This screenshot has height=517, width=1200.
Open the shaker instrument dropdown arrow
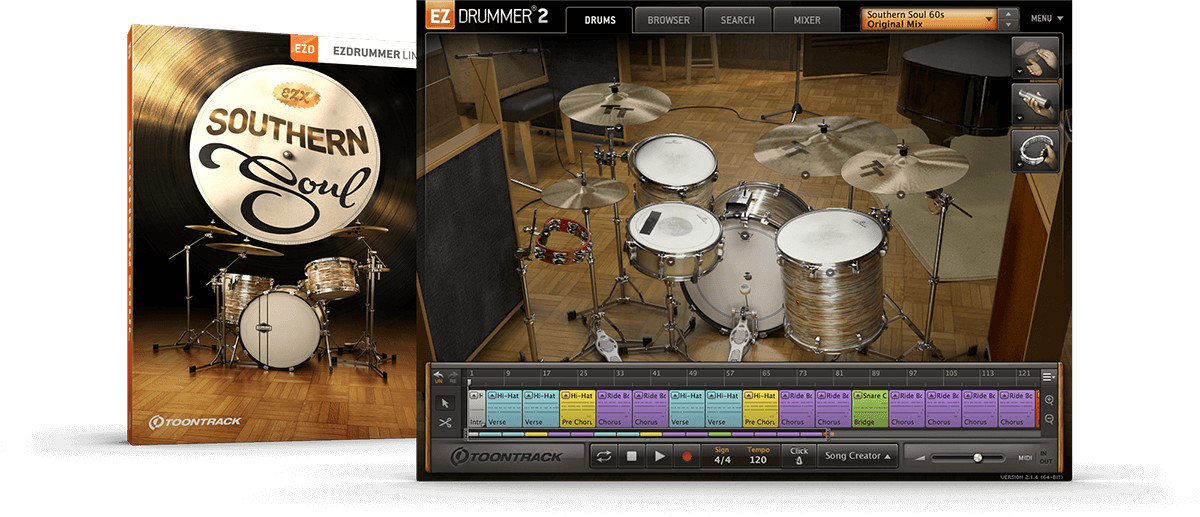pos(1021,118)
